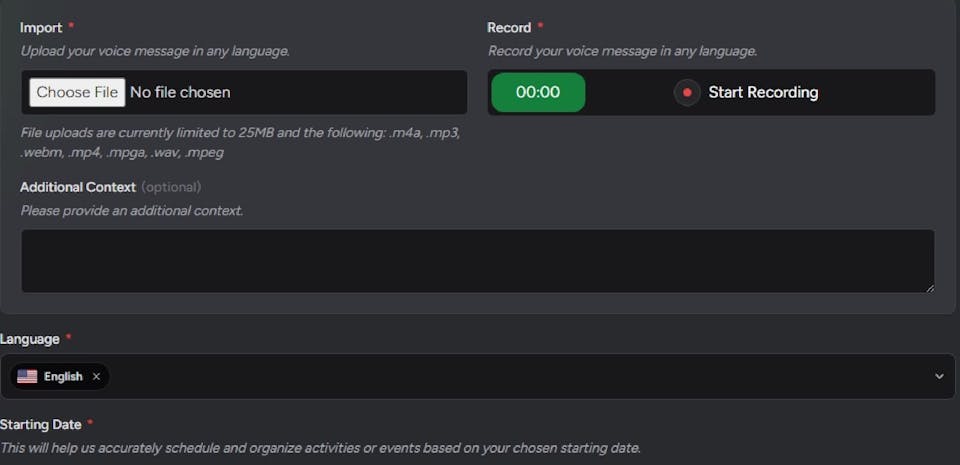Click the US flag icon

coord(27,377)
